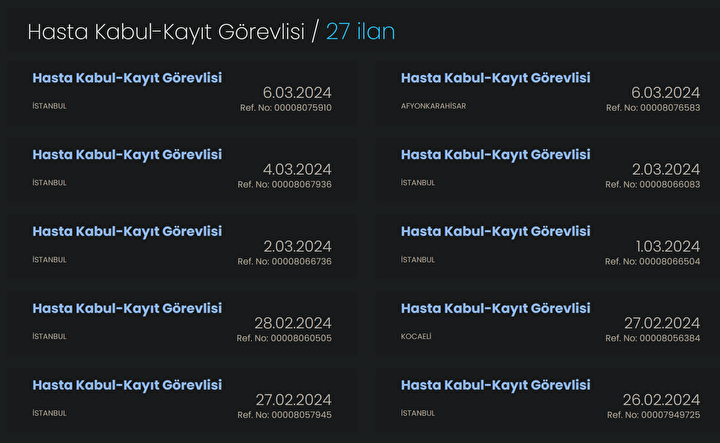This screenshot has height=443, width=720.
Task: Click the page heading 'Hasta Kabul-Kayıt Görevlisi /'
Action: tap(173, 32)
